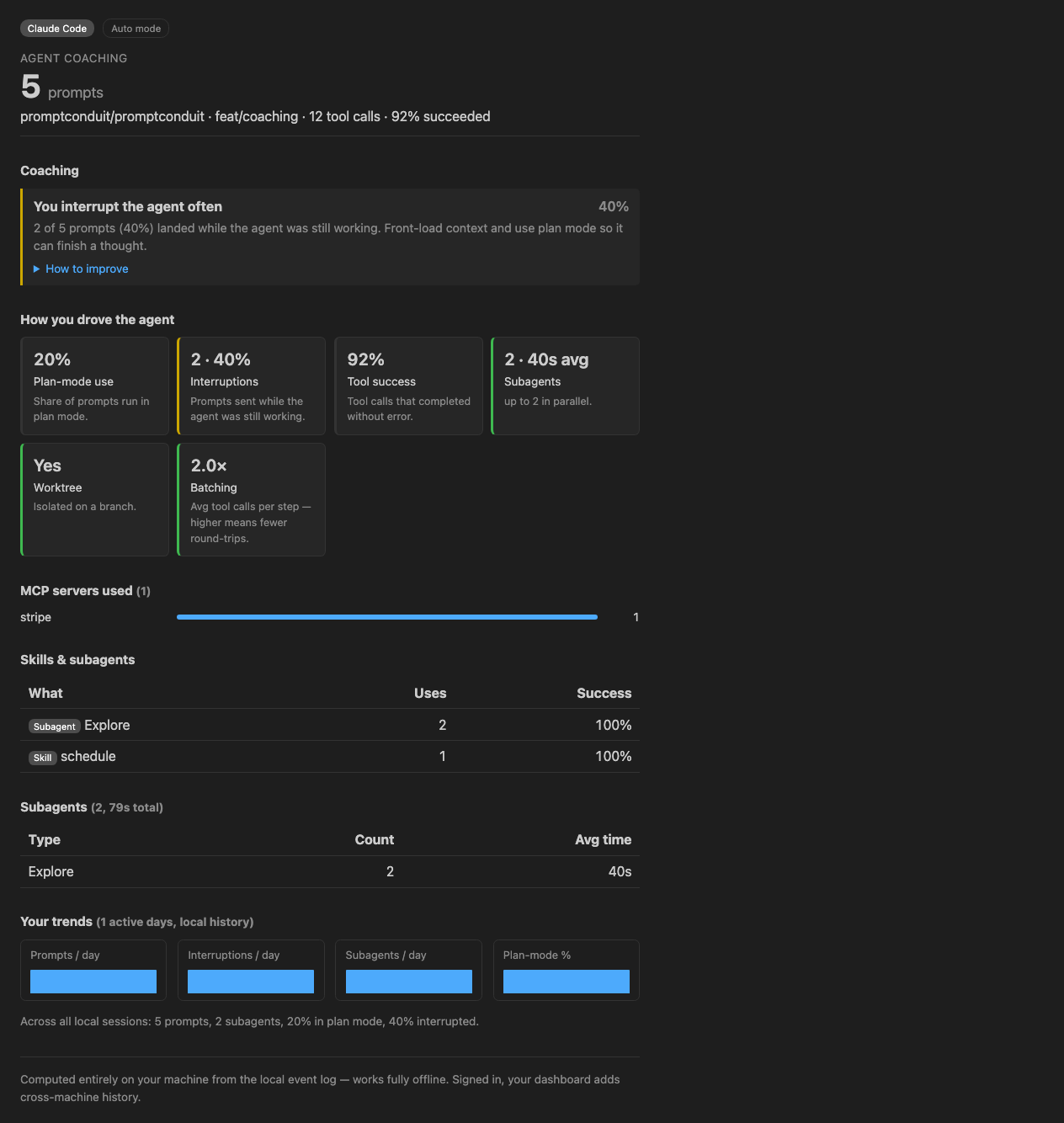
Task: Click the promptconduit/promptconduit session summary line
Action: [x=255, y=116]
